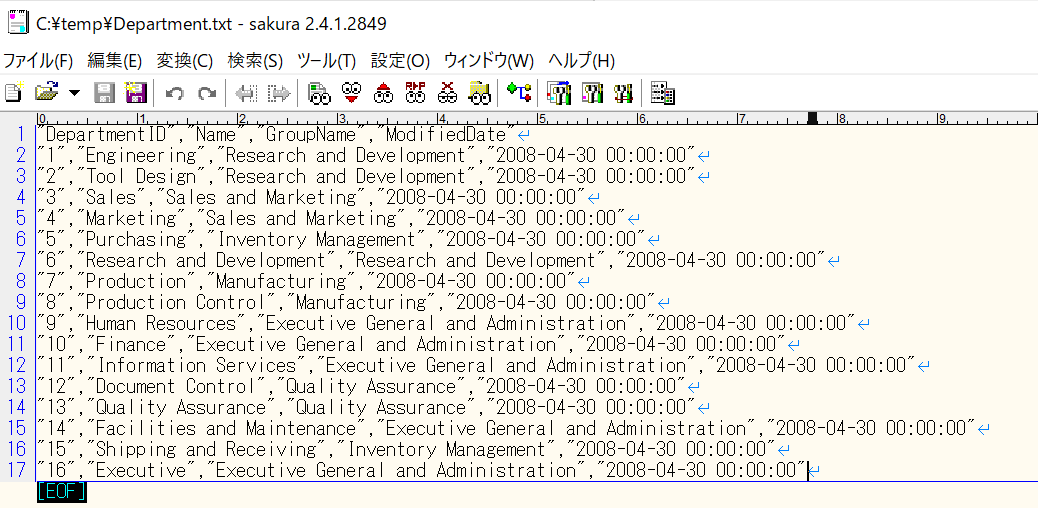Click "Sales and Marketing" in line 4

pyautogui.click(x=260, y=197)
